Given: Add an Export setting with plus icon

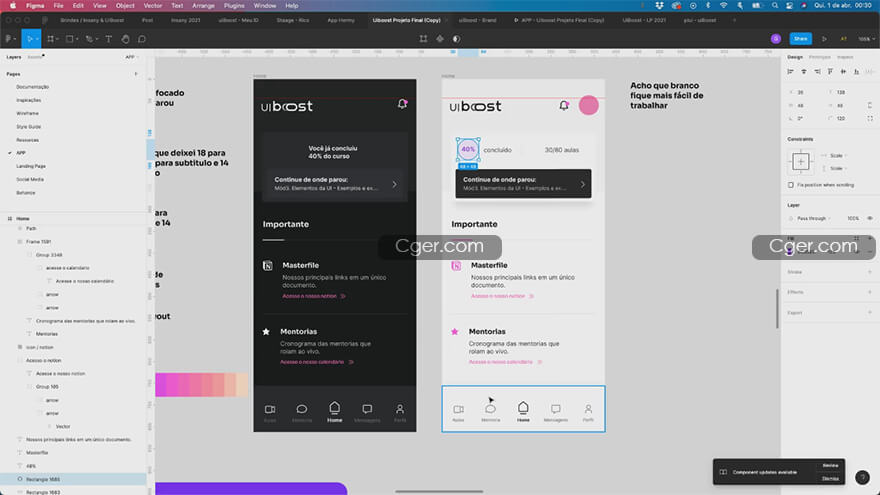Looking at the screenshot, I should (x=870, y=312).
